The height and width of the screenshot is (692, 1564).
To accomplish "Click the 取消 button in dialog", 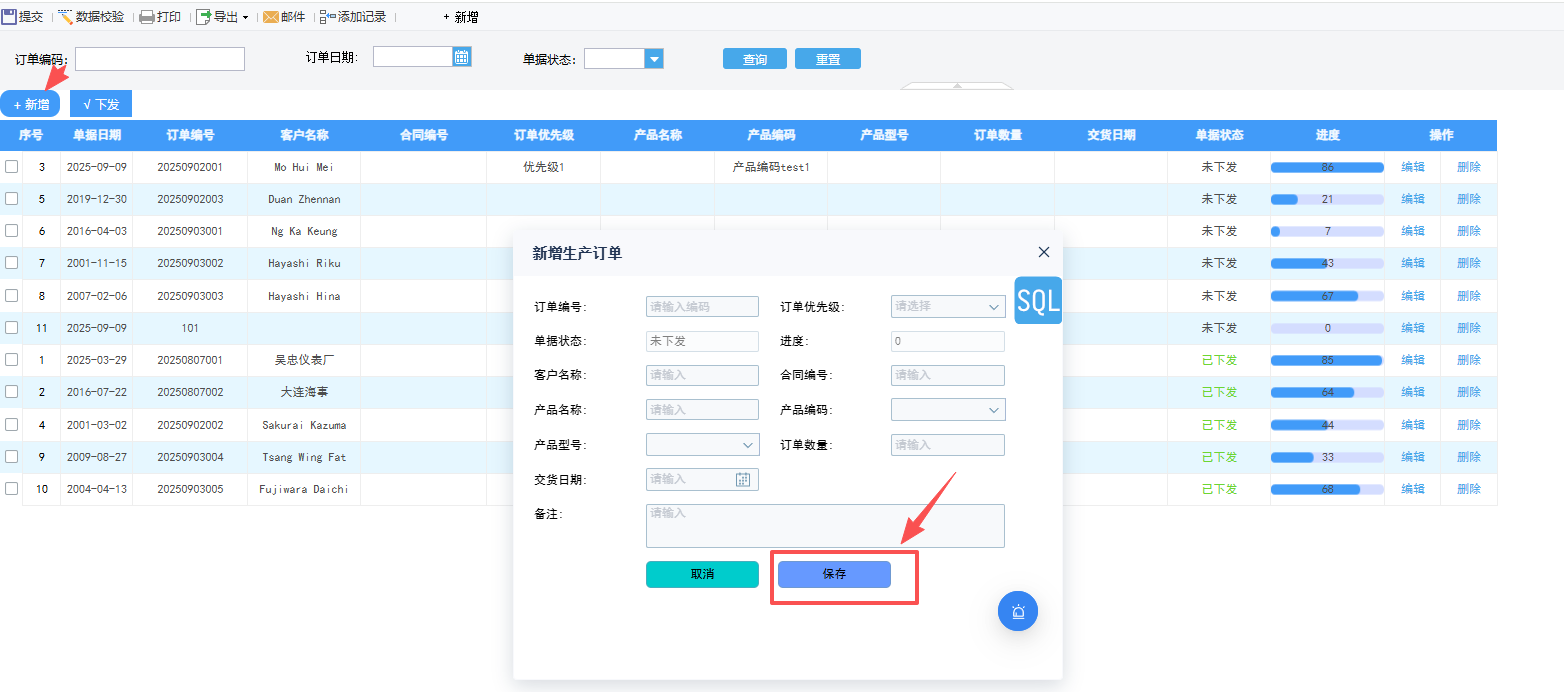I will (x=702, y=574).
